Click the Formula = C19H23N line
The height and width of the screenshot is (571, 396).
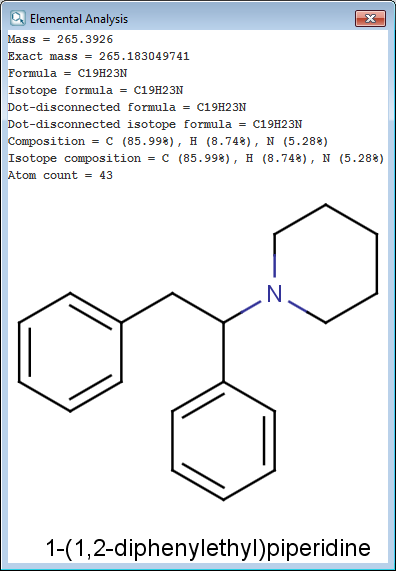coord(67,73)
